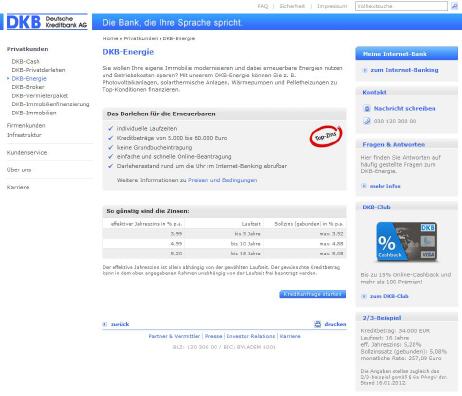Open Kundenservice in the side menu

coord(27,153)
